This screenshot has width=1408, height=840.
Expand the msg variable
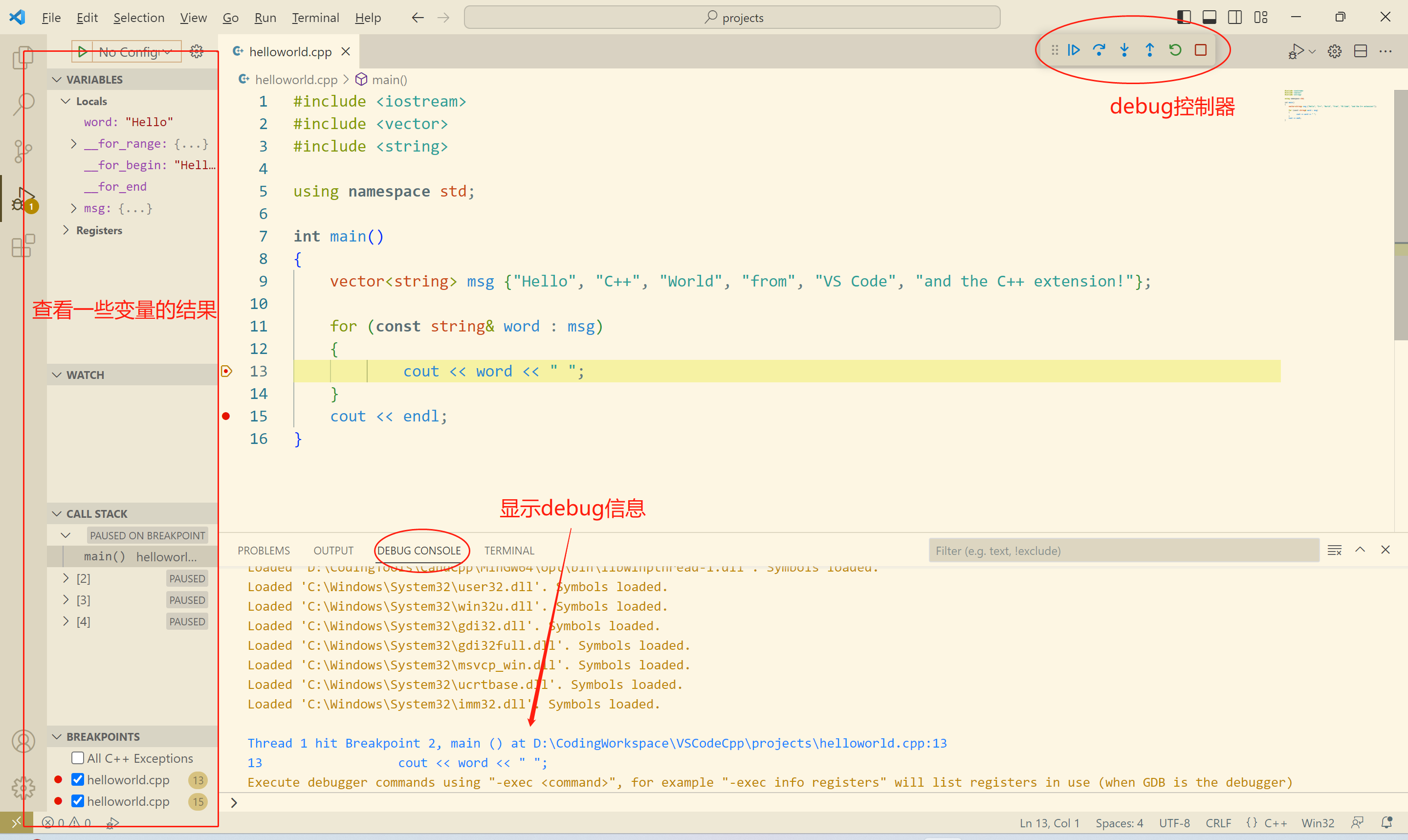coord(73,208)
